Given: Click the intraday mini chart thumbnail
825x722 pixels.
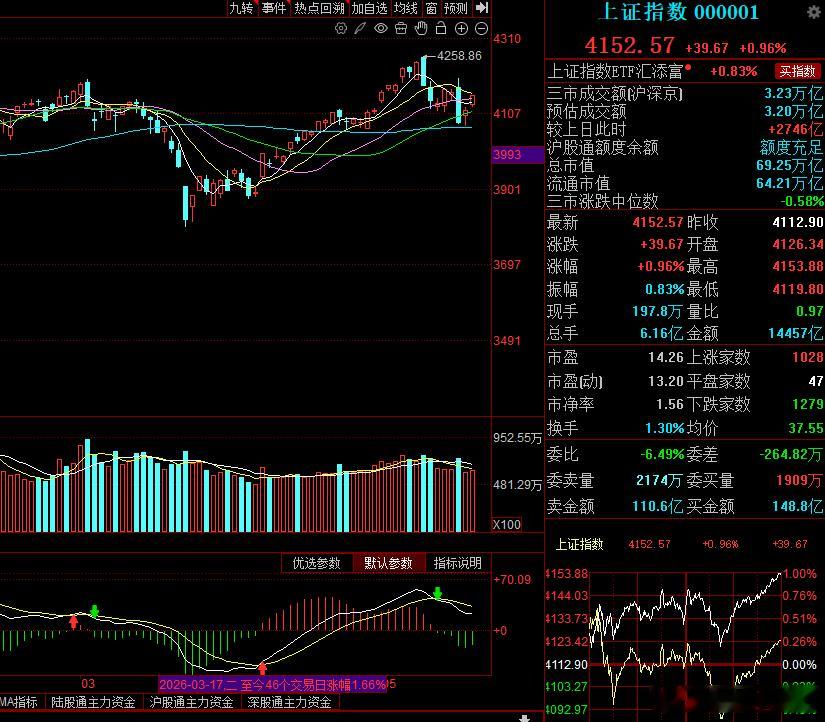Looking at the screenshot, I should [x=684, y=645].
